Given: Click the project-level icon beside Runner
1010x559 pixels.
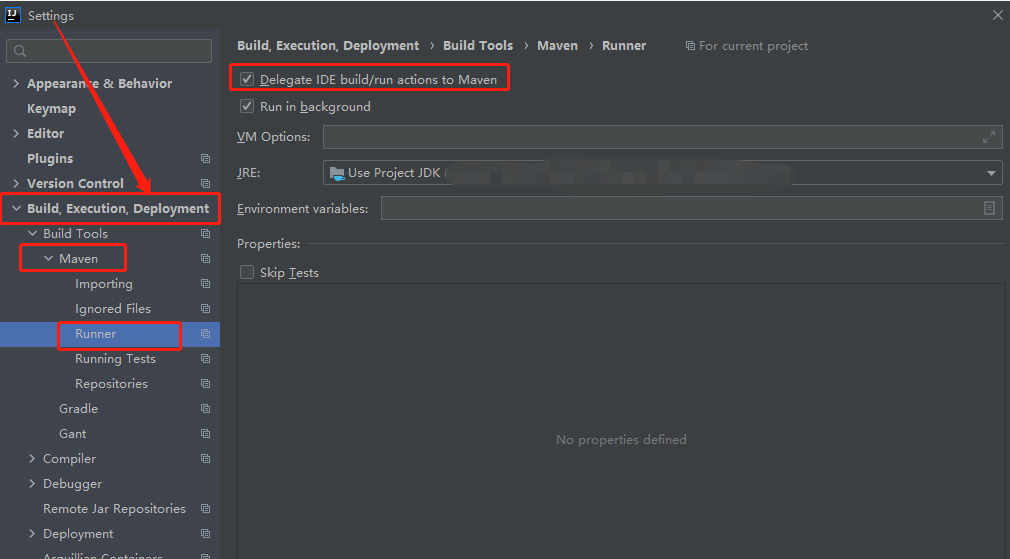Looking at the screenshot, I should click(x=205, y=334).
